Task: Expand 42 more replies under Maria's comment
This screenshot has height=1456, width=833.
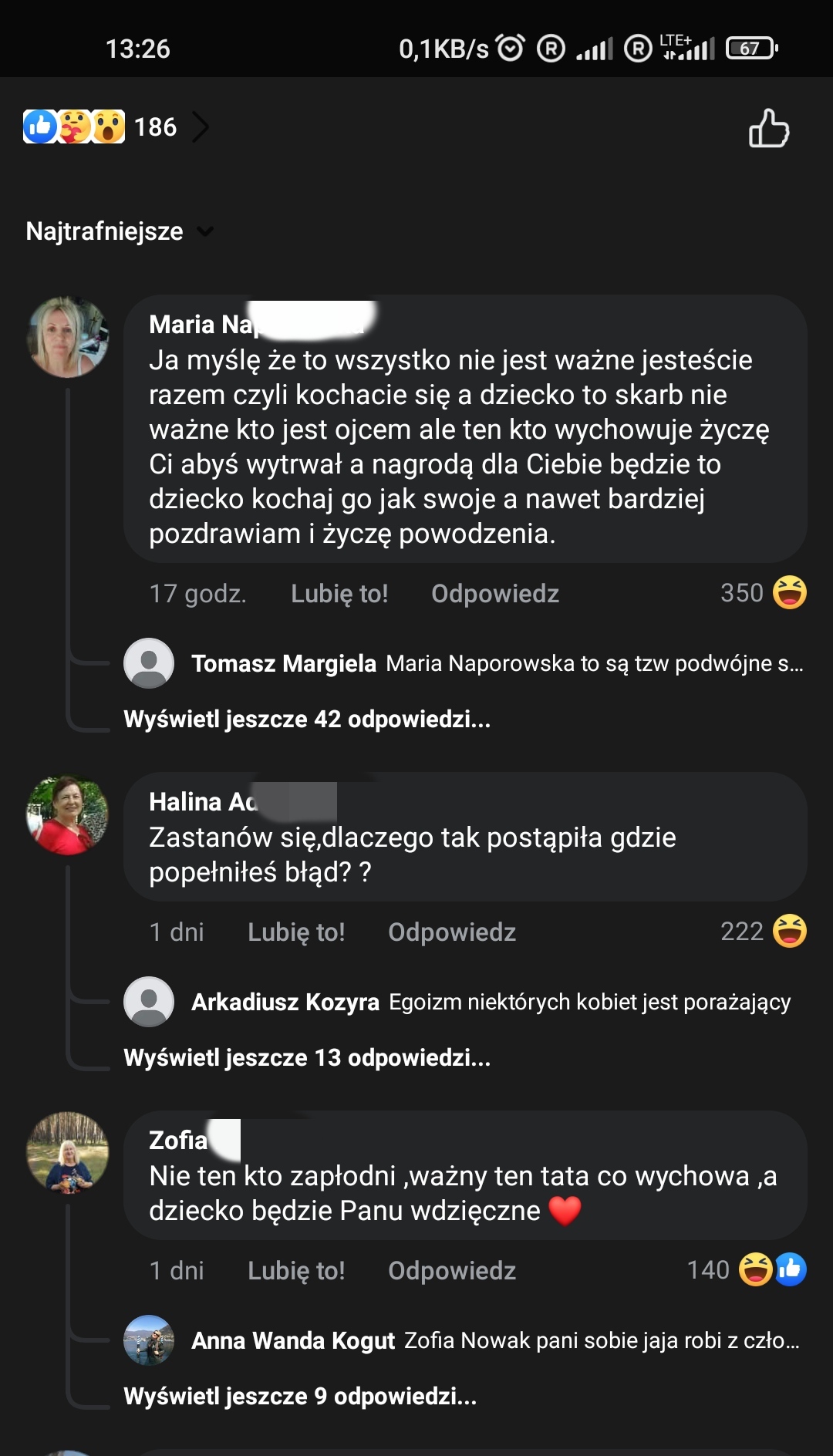Action: click(307, 720)
